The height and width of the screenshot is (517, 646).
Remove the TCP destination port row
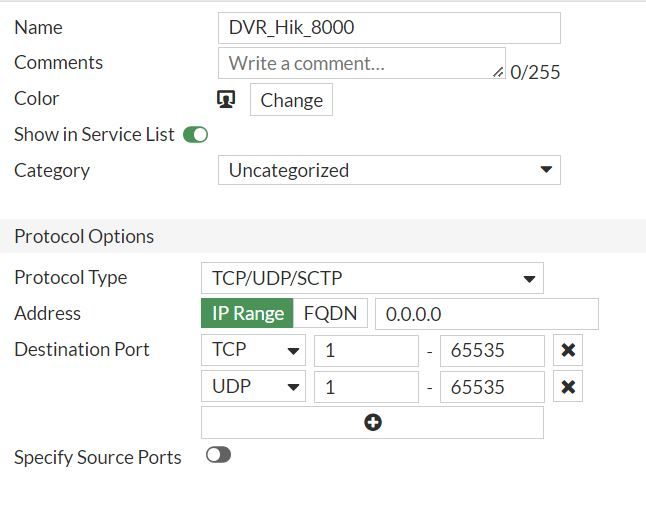(x=568, y=351)
